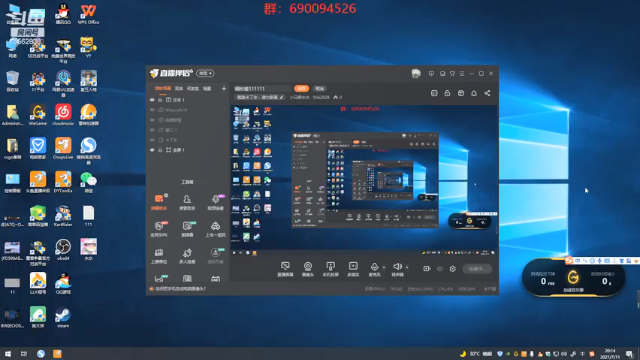
Task: Open the KartRider desktop shortcut
Action: 63,216
